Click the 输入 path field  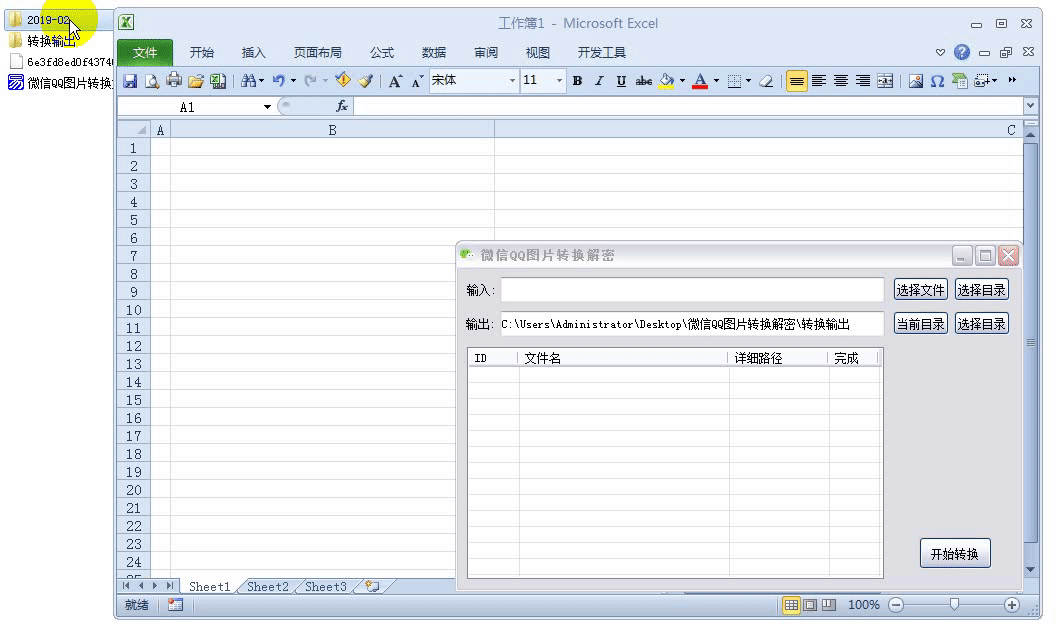692,290
